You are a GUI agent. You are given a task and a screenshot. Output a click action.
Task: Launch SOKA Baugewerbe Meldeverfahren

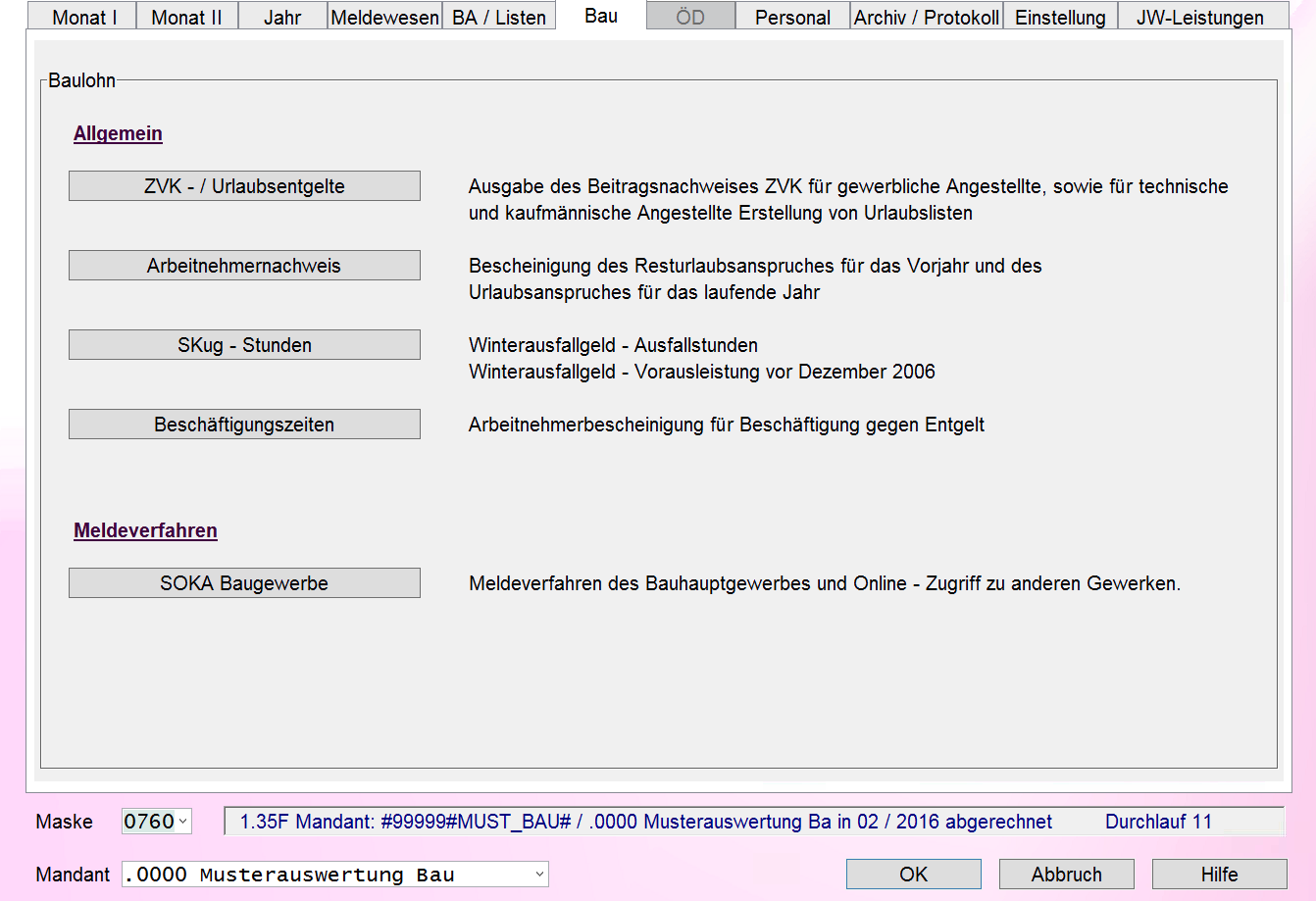point(244,583)
